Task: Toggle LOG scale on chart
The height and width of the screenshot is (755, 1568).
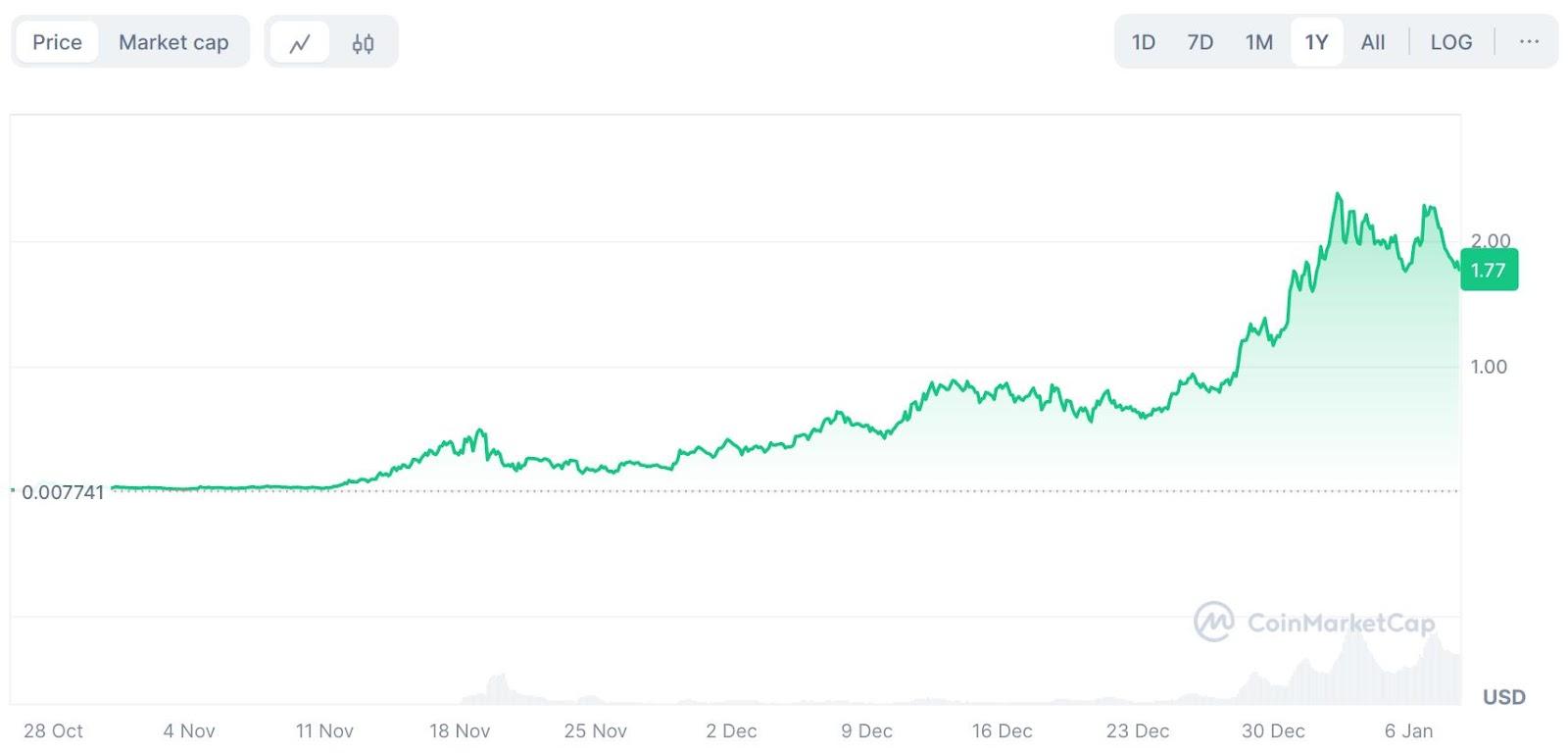Action: (x=1450, y=42)
